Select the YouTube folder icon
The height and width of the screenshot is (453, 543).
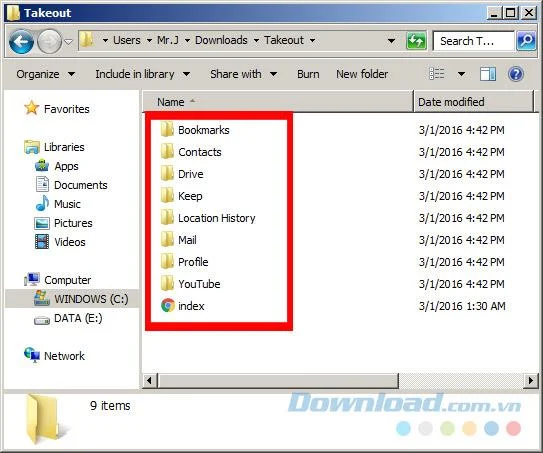click(x=168, y=284)
